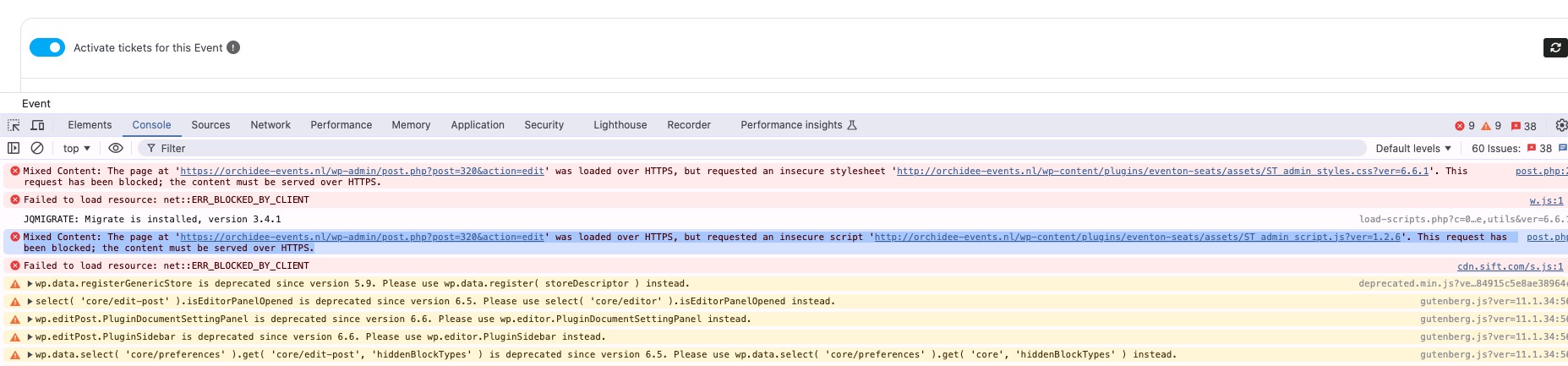Click the Event heading text
Viewport: 1568px width, 366px height.
(36, 103)
